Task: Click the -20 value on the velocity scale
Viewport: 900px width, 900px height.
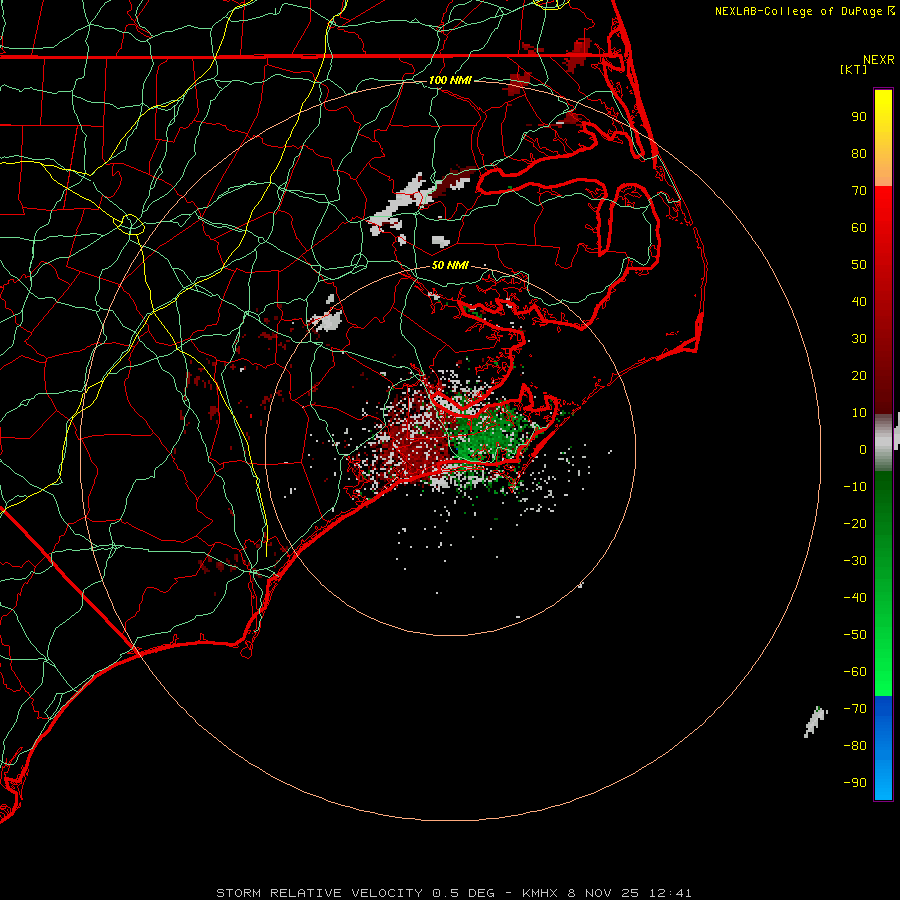Action: click(x=855, y=523)
